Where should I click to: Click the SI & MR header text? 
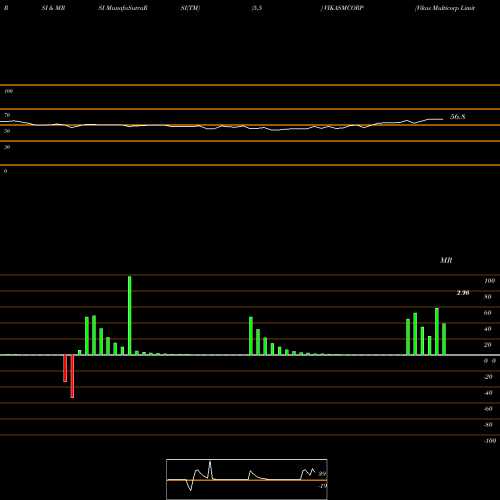coord(53,8)
